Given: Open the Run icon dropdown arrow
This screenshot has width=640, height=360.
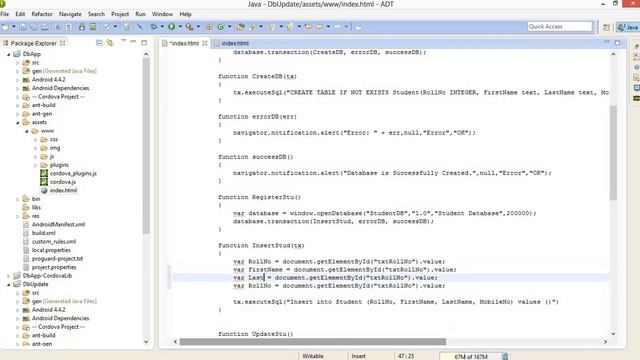Looking at the screenshot, I should coord(180,27).
